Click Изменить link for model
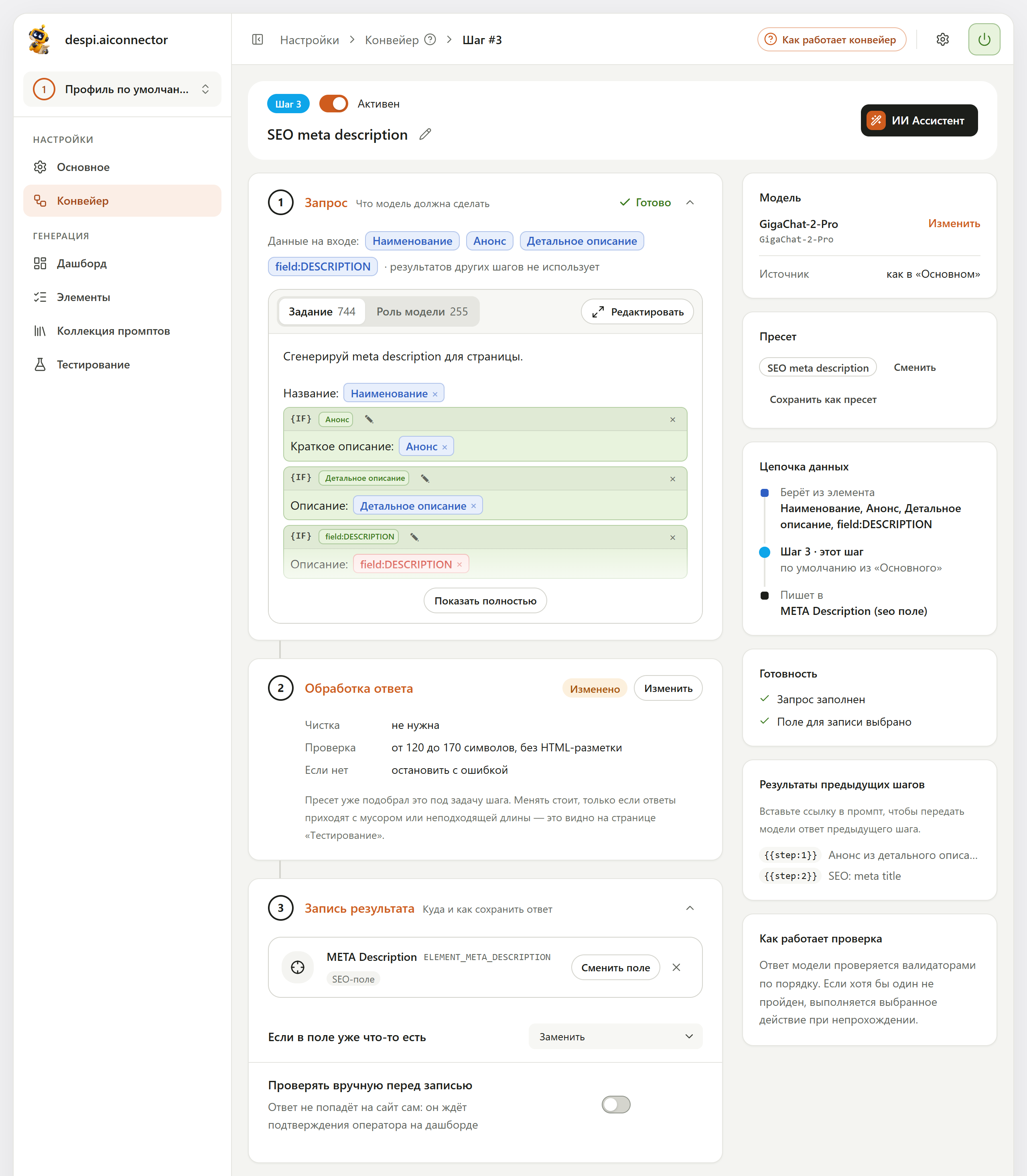 tap(954, 223)
